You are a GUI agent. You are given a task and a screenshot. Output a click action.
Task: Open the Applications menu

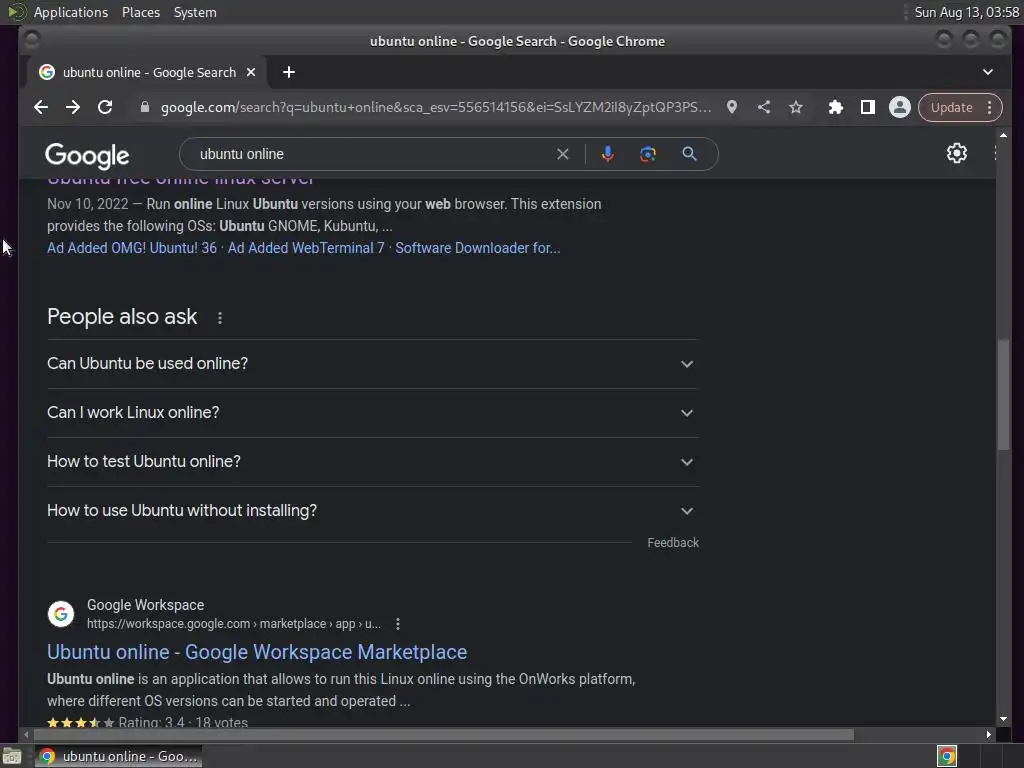[x=71, y=12]
